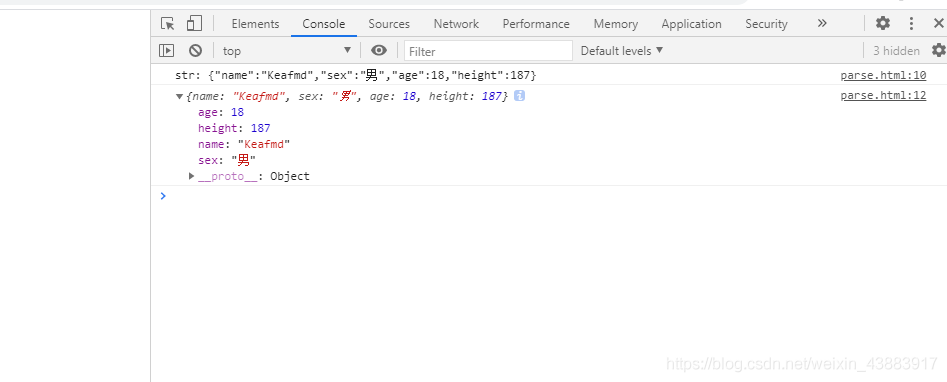This screenshot has width=947, height=382.
Task: Toggle the device toolbar icon
Action: point(194,24)
